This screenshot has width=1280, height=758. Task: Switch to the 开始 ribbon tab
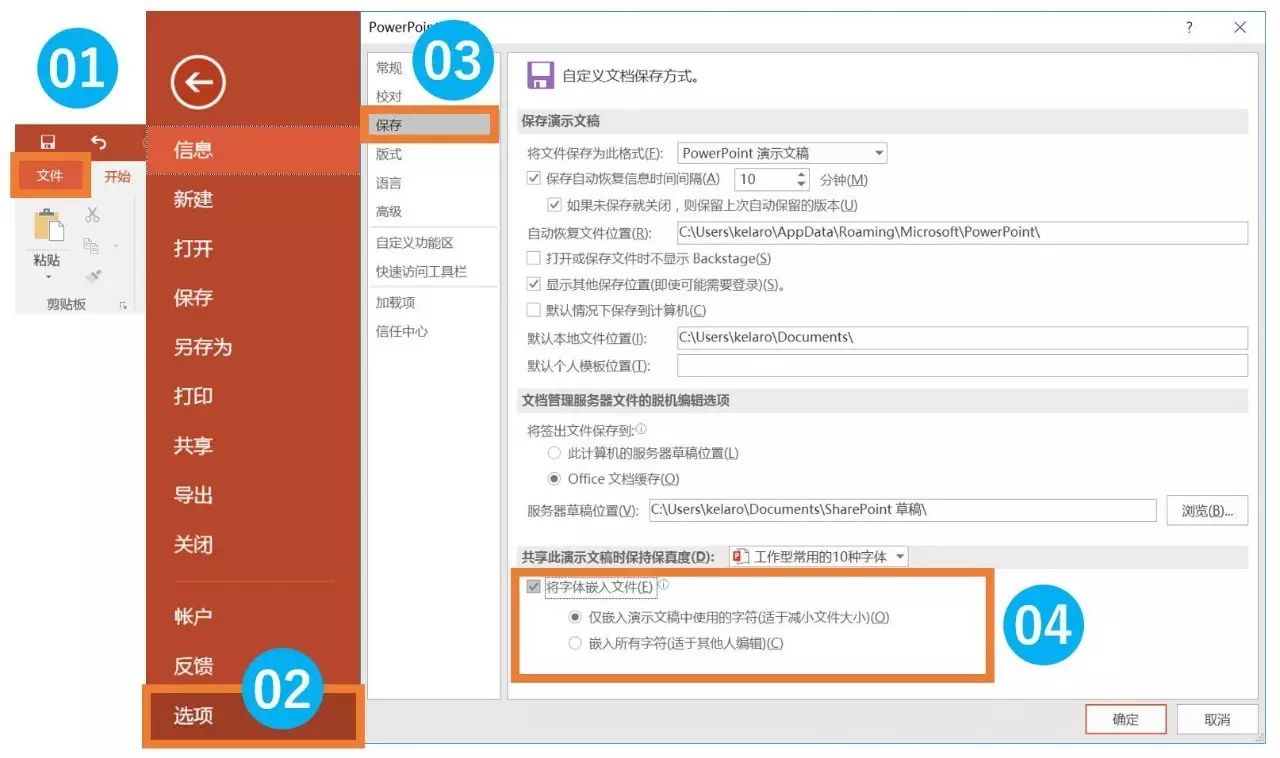click(x=117, y=176)
